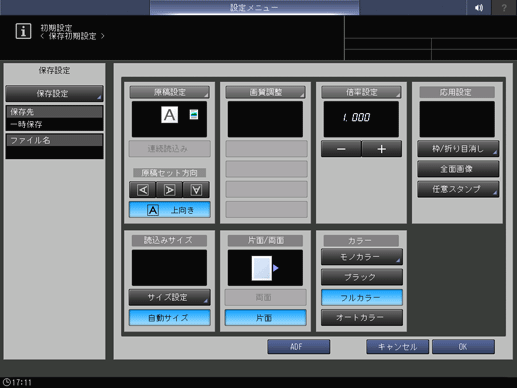This screenshot has height=388, width=517.
Task: Select right-facing original orientation icon
Action: point(169,190)
